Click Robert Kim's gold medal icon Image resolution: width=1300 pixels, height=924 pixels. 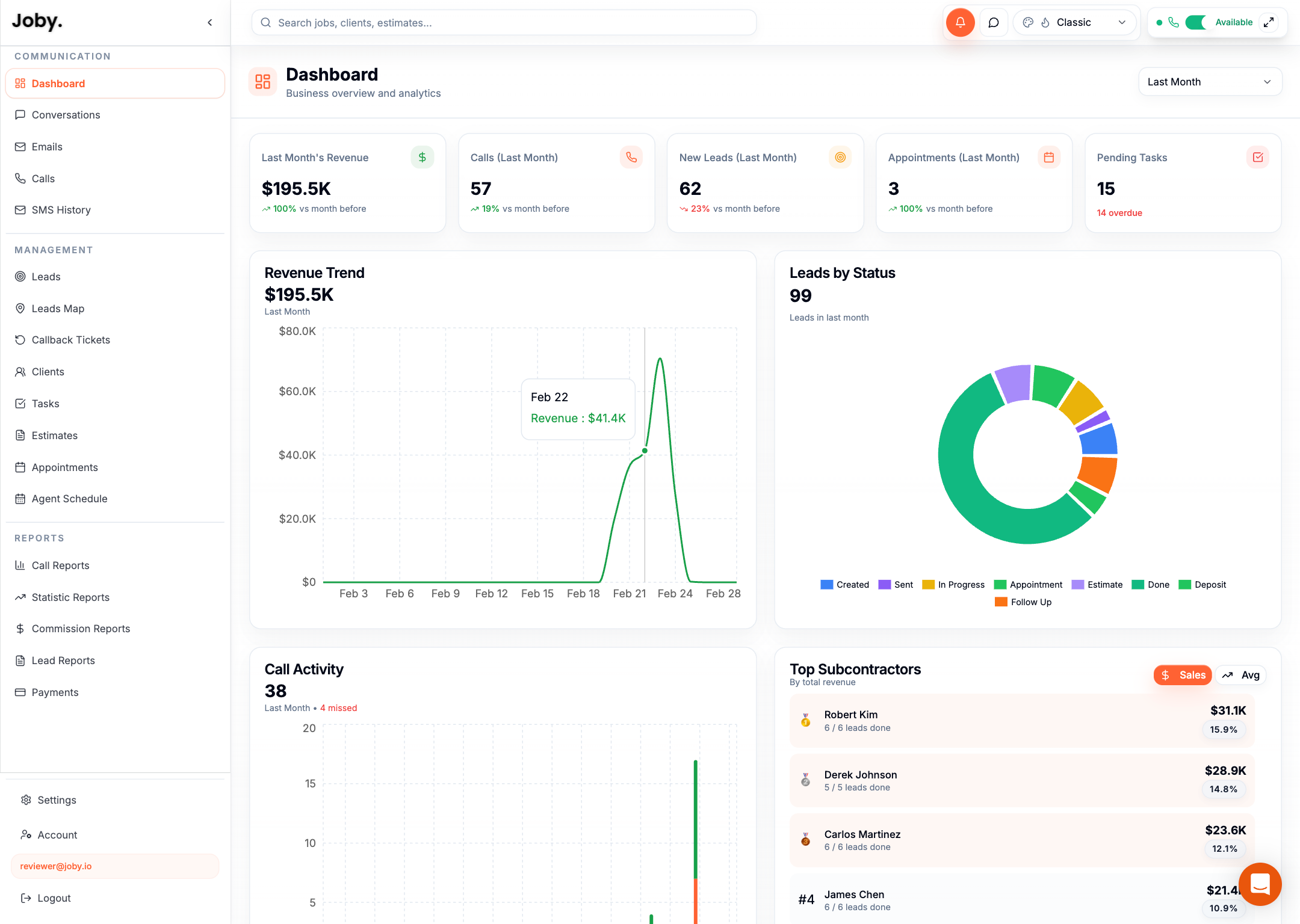[x=805, y=721]
